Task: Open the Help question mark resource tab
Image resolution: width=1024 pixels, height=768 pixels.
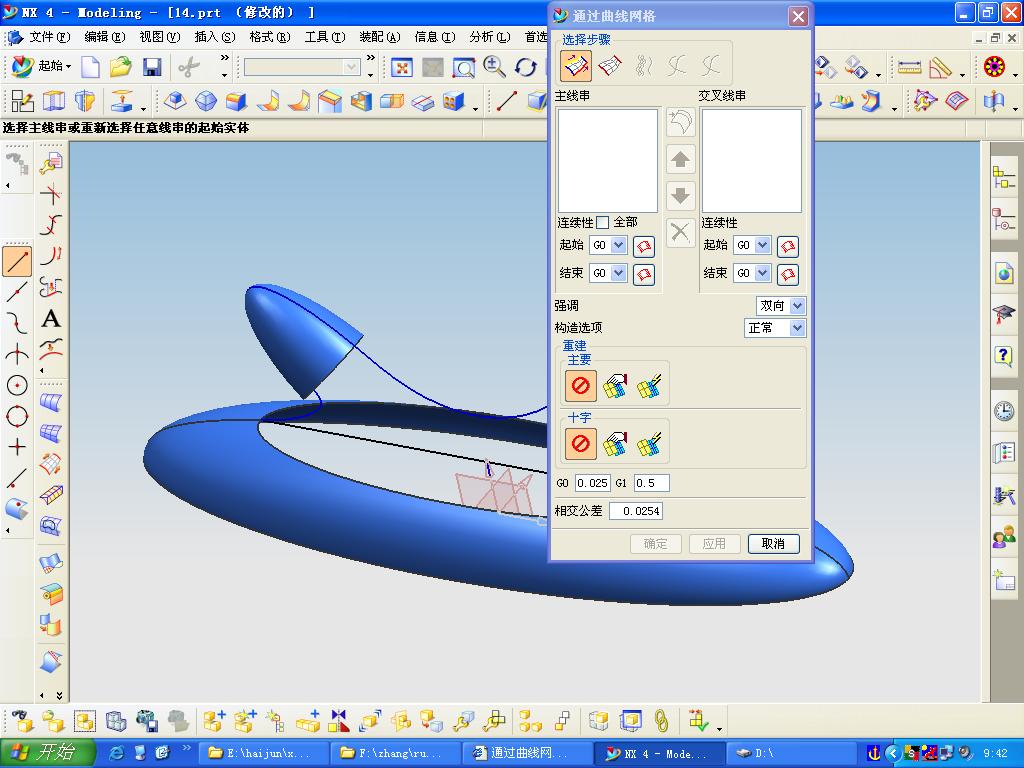Action: (1004, 357)
